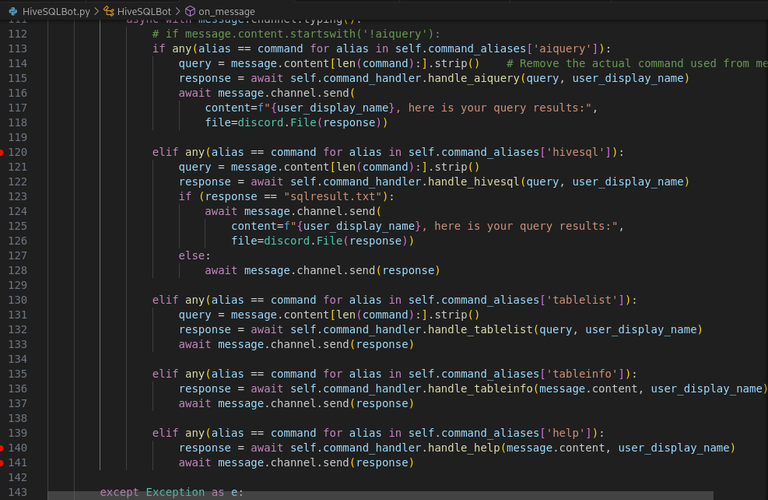768x500 pixels.
Task: Expand breadcrumb chevron after HiveSQLBot.py
Action: (96, 11)
